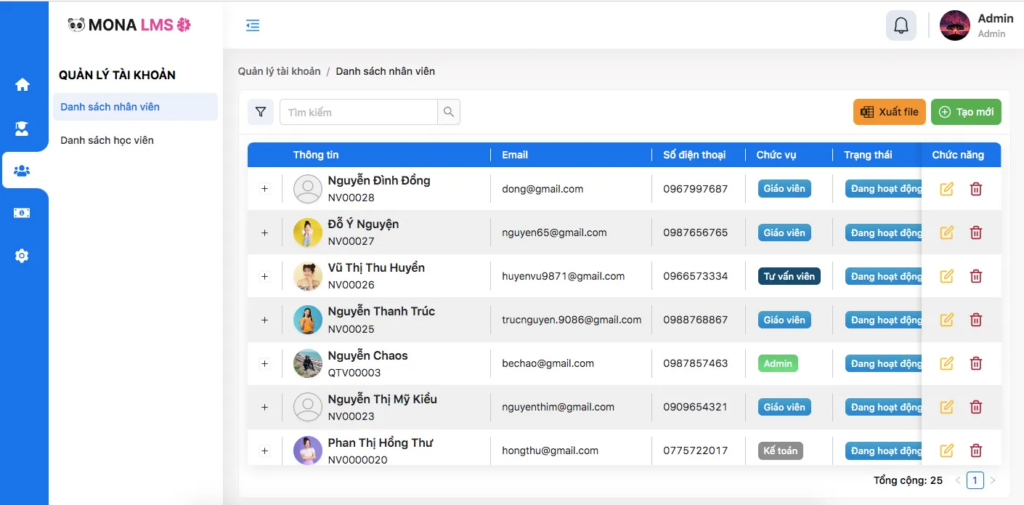This screenshot has width=1024, height=505.
Task: Delete Phan Thị Hồng Thư's record
Action: point(976,450)
